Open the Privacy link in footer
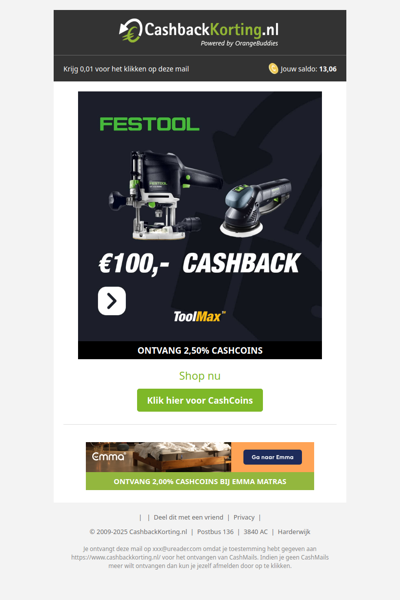400x600 pixels. point(244,517)
